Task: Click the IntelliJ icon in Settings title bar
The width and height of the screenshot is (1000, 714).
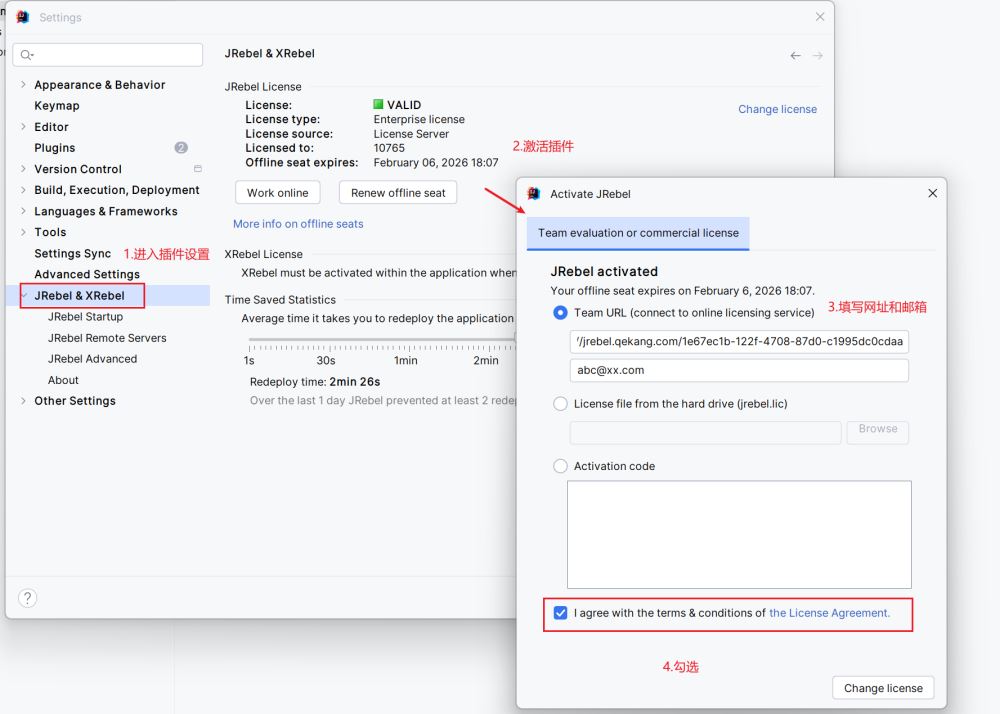Action: tap(23, 17)
